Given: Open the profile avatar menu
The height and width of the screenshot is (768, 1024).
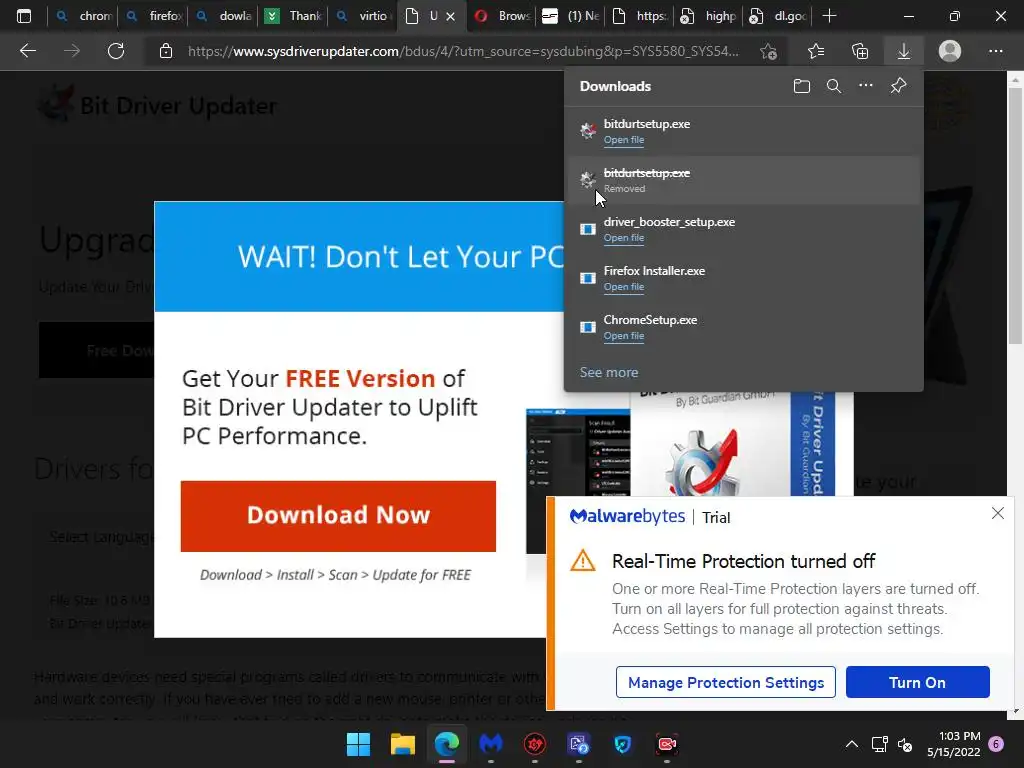Looking at the screenshot, I should click(950, 51).
